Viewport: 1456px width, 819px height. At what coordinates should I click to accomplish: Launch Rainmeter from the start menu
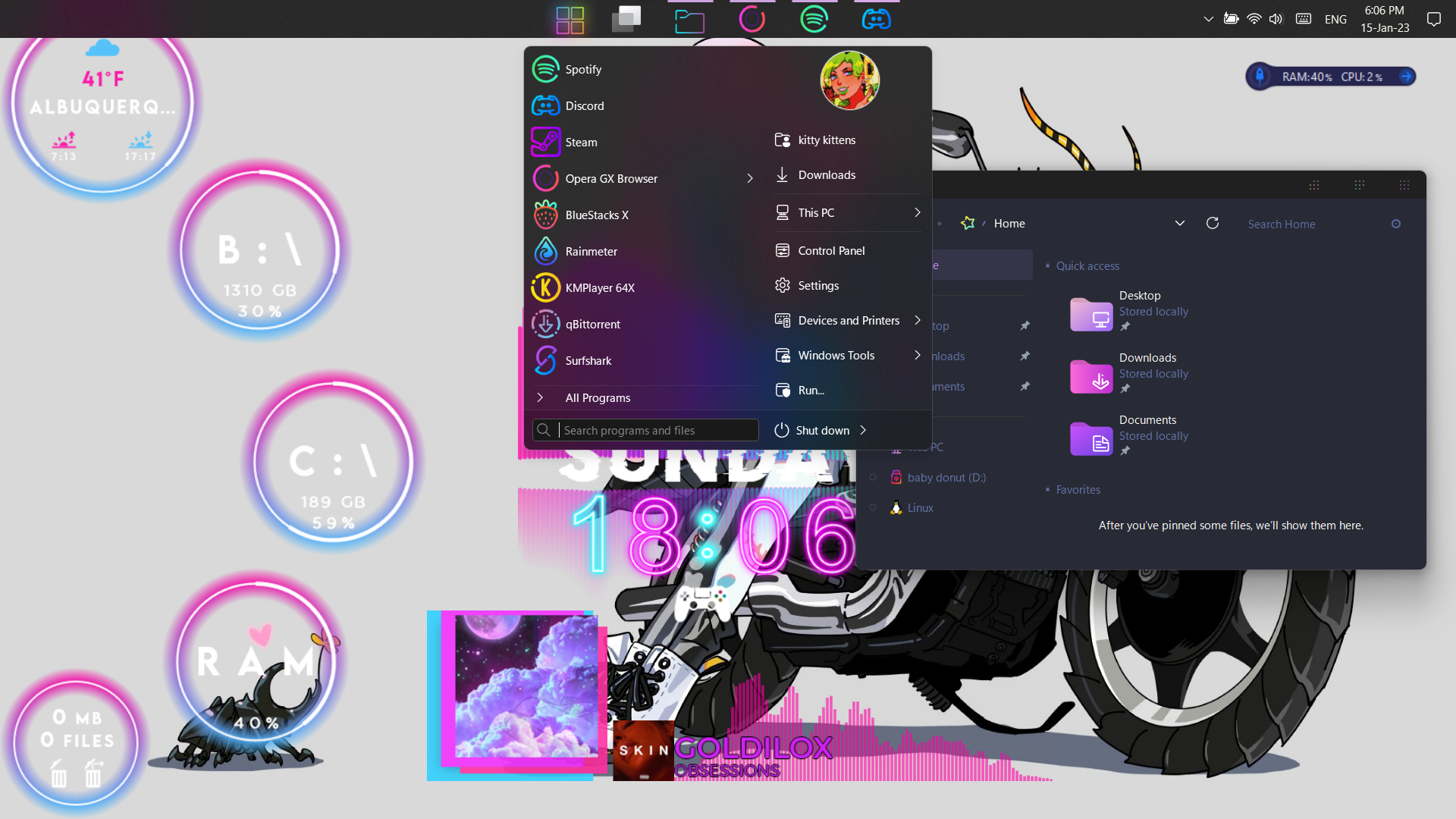pyautogui.click(x=643, y=251)
